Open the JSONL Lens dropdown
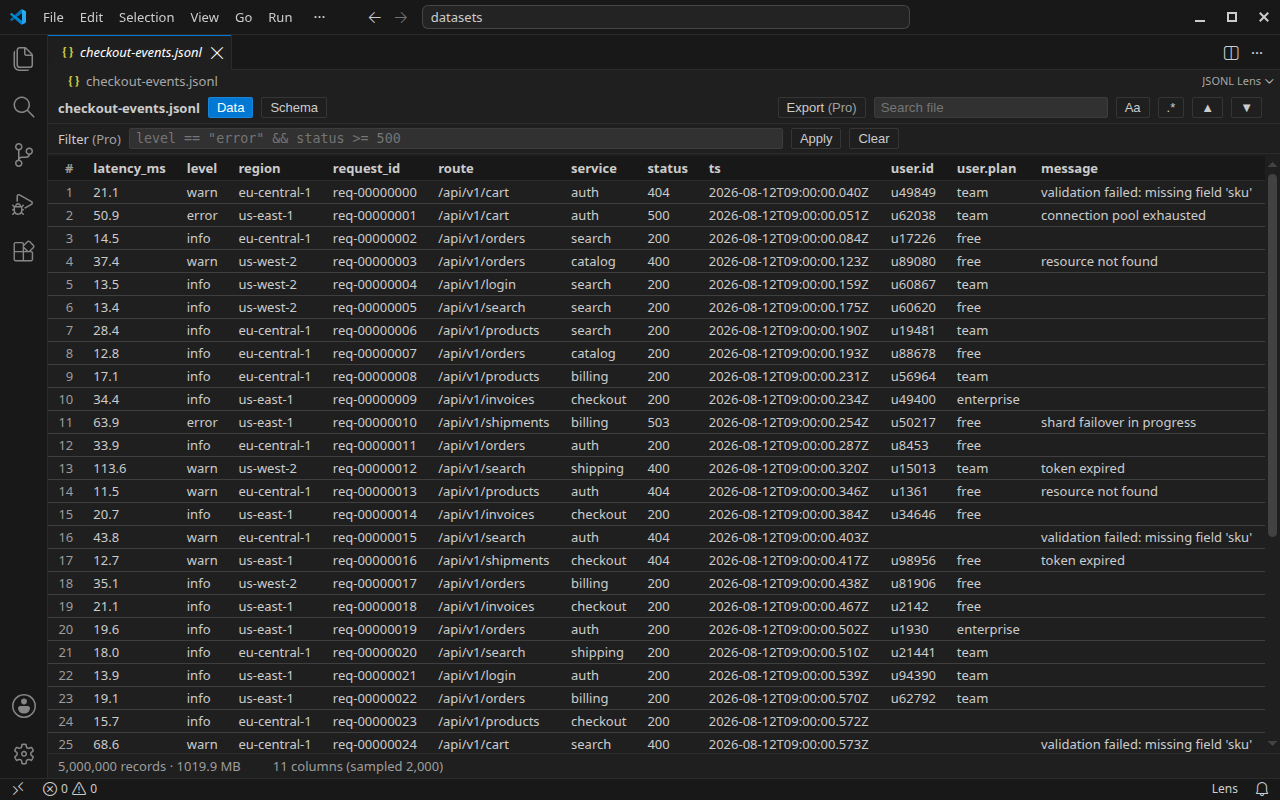This screenshot has width=1280, height=800. point(1237,82)
